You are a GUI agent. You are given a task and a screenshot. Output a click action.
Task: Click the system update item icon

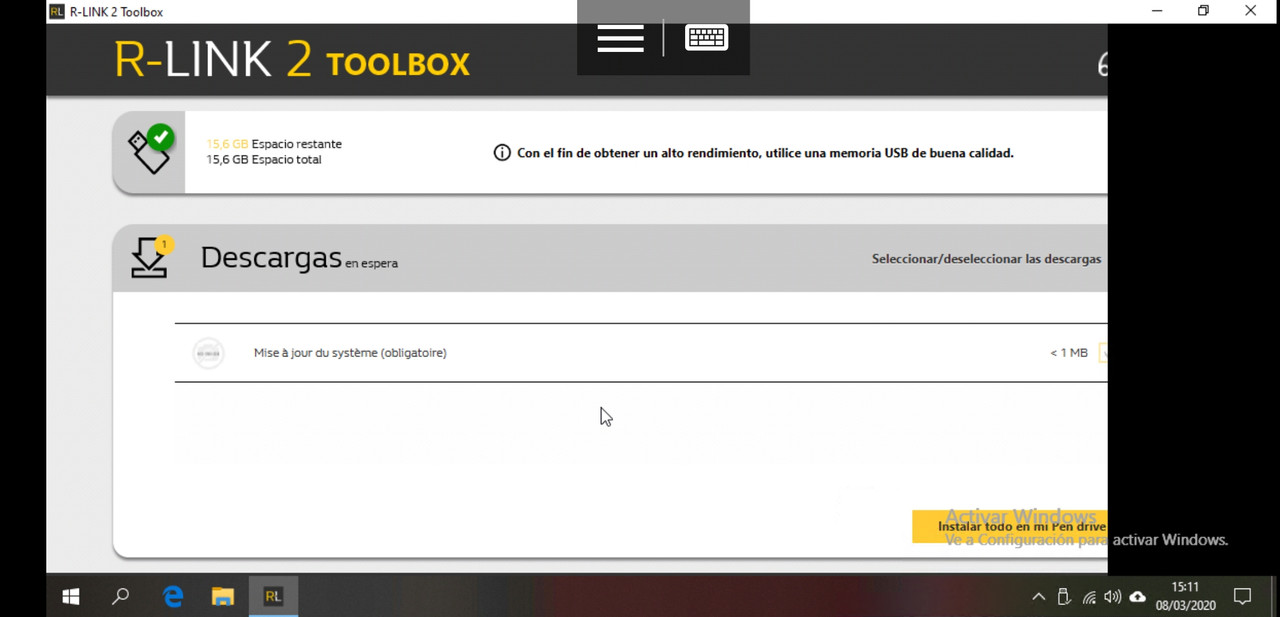pyautogui.click(x=208, y=353)
